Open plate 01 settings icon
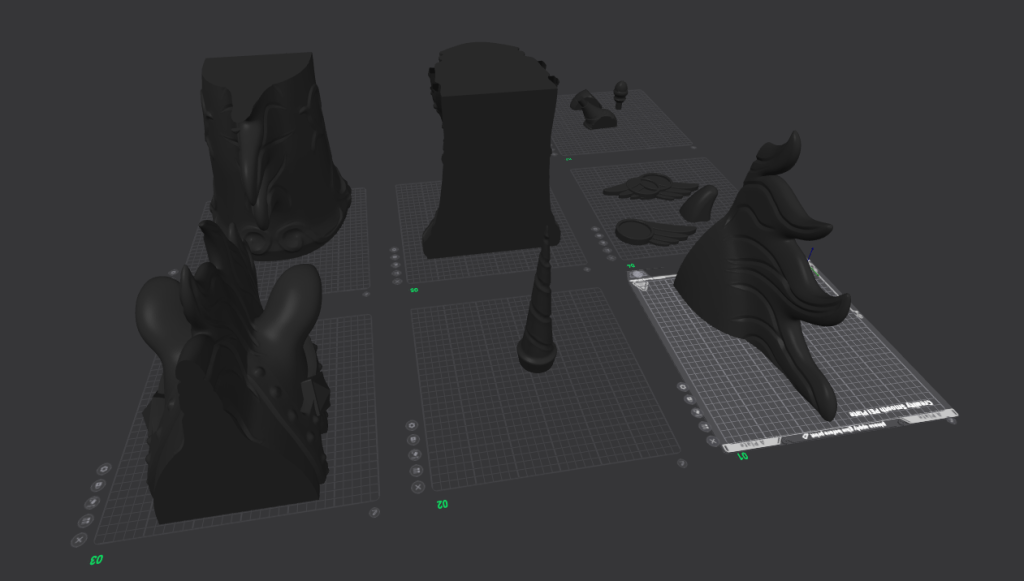The image size is (1024, 581). coord(683,386)
